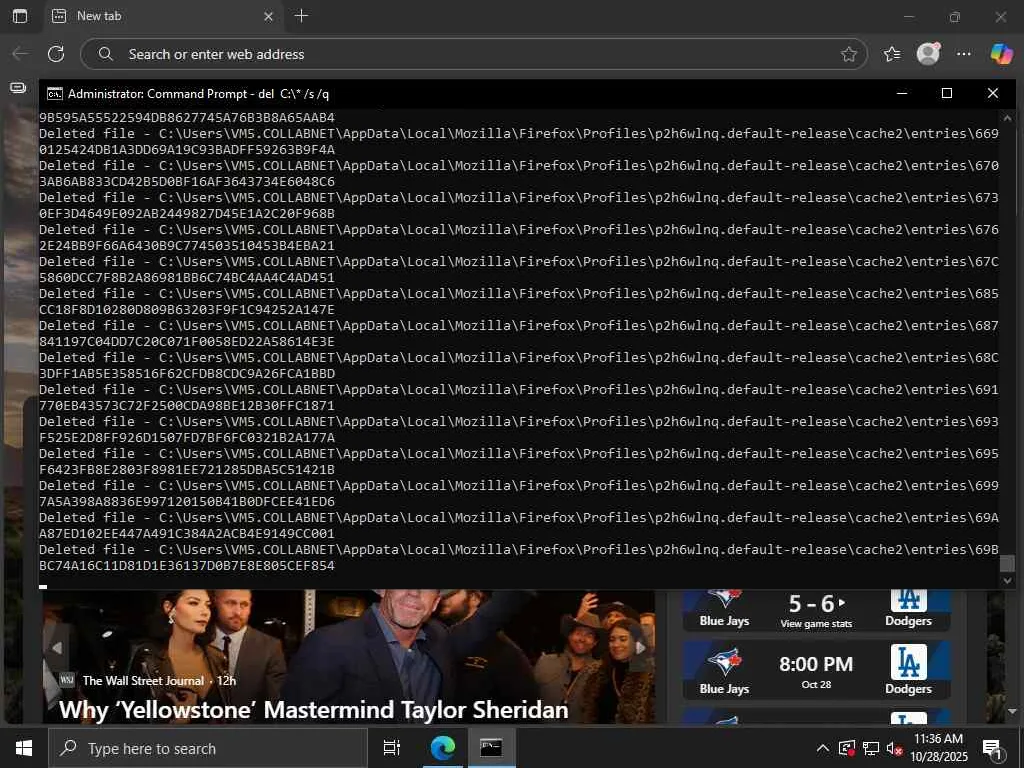This screenshot has width=1024, height=768.
Task: Maximize the Command Prompt window
Action: pos(947,93)
